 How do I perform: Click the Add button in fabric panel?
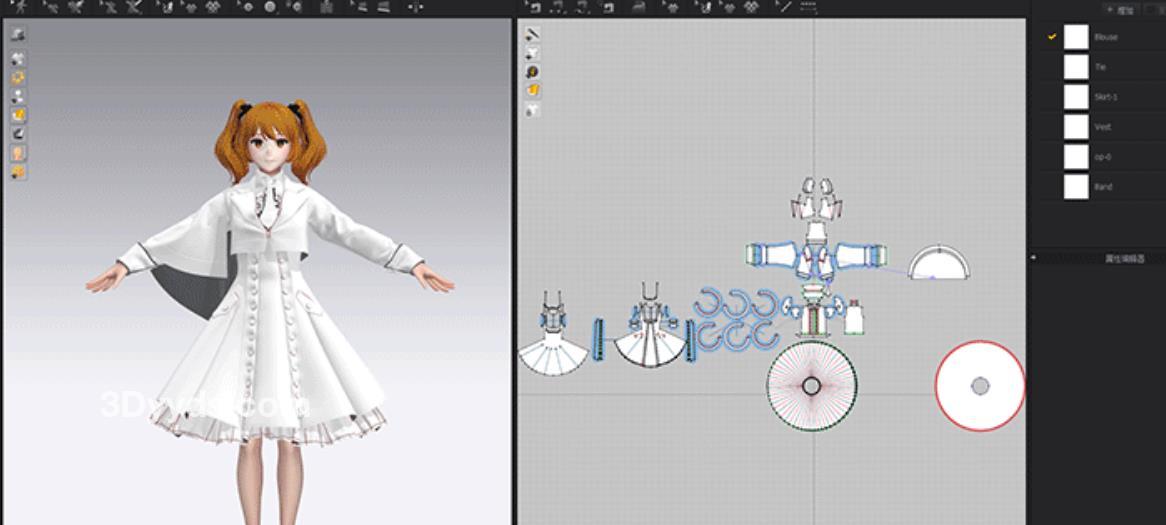tap(1121, 8)
